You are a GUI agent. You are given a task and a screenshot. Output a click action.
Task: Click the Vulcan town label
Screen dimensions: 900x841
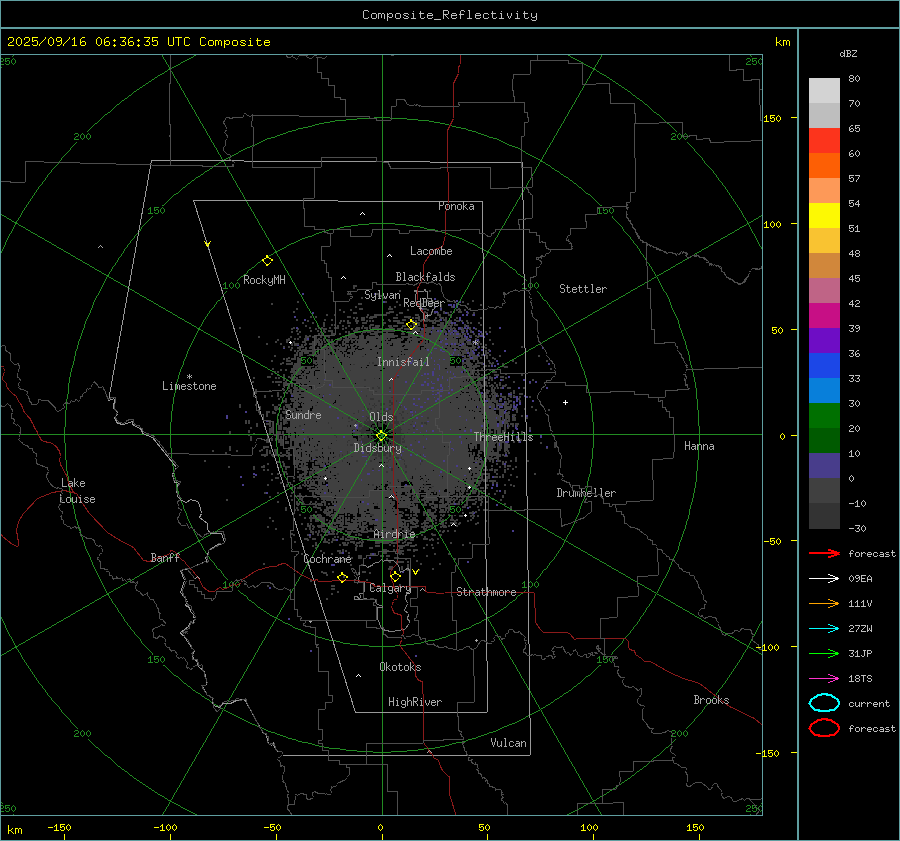508,743
